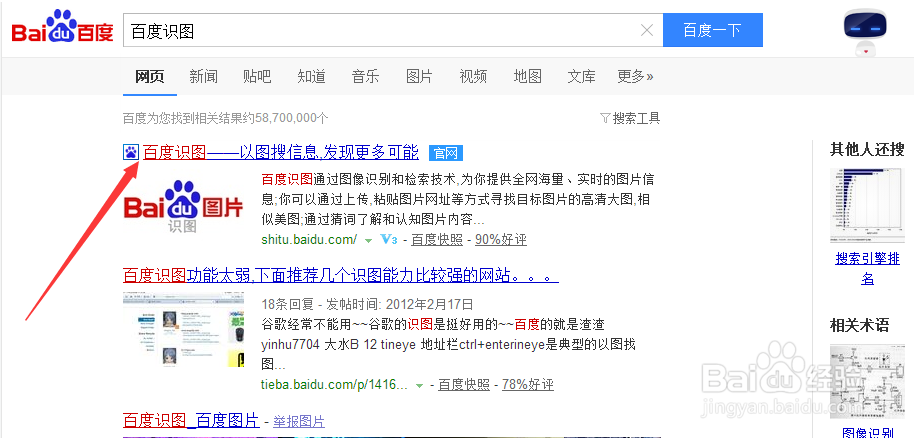The height and width of the screenshot is (438, 914).
Task: Open the 地图 tab
Action: [x=528, y=76]
